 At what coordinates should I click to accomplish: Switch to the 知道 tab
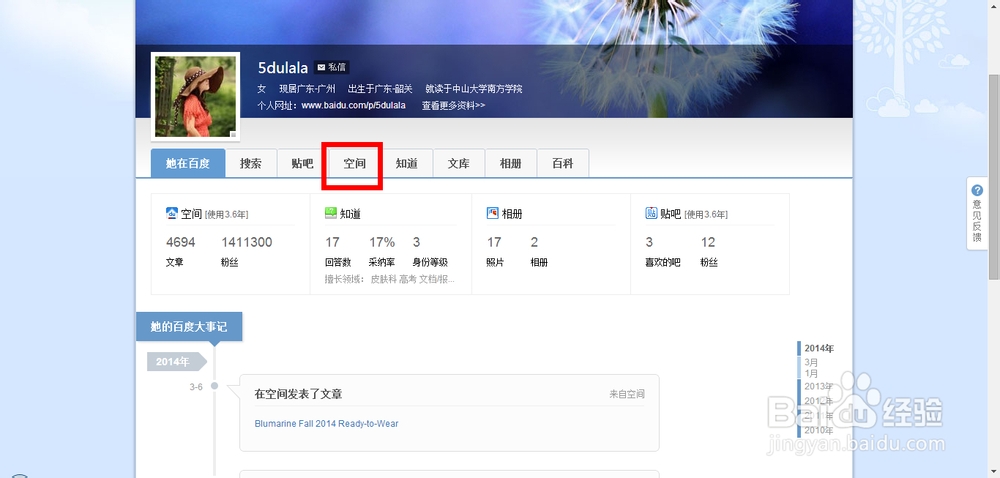407,163
